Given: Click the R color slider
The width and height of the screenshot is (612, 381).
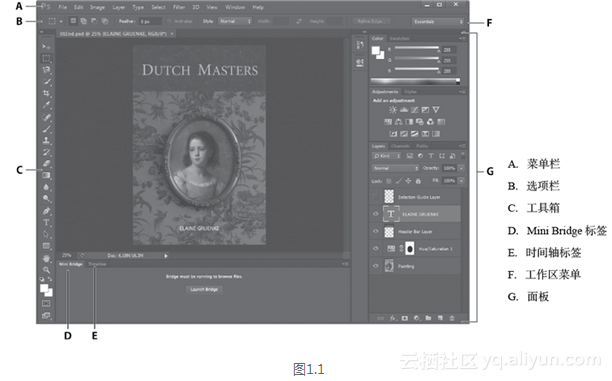Looking at the screenshot, I should pyautogui.click(x=416, y=48).
